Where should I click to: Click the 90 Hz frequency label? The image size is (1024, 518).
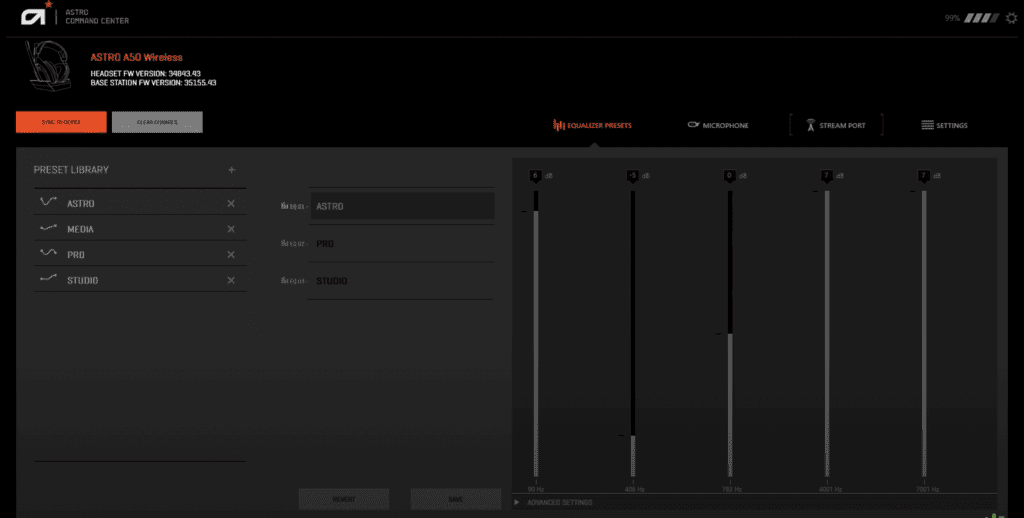[536, 489]
